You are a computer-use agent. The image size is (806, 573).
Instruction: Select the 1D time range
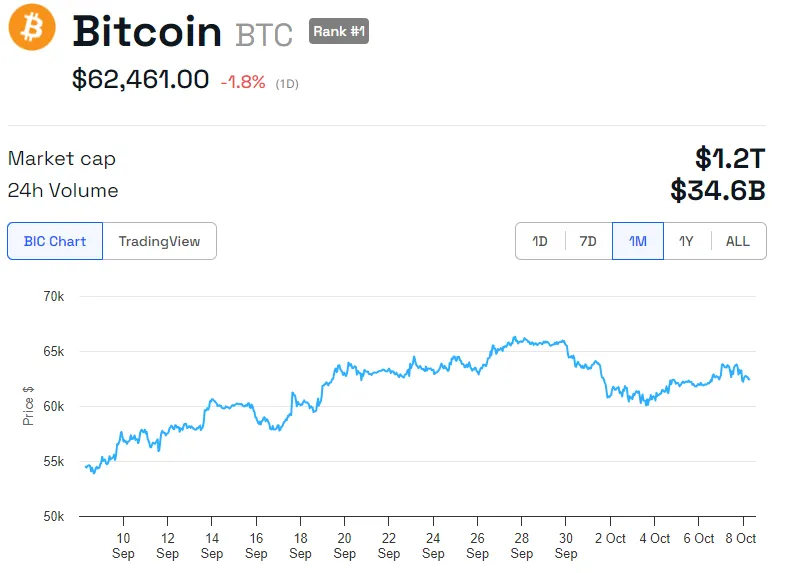coord(540,241)
